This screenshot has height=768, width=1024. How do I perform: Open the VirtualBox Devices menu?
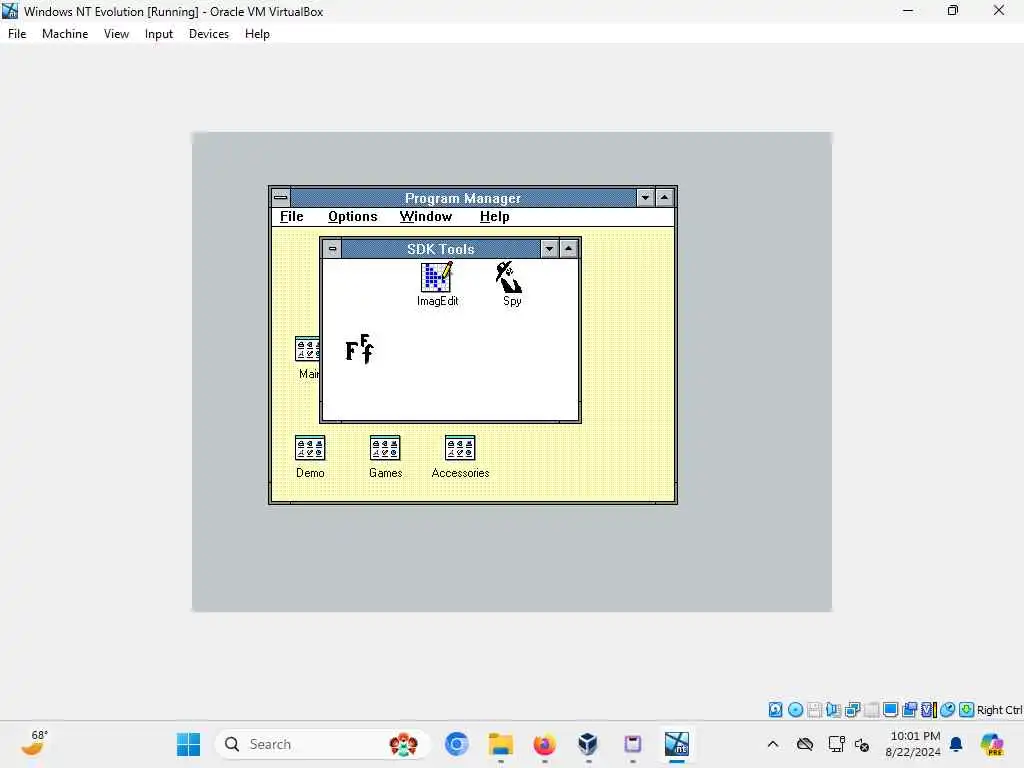tap(208, 34)
